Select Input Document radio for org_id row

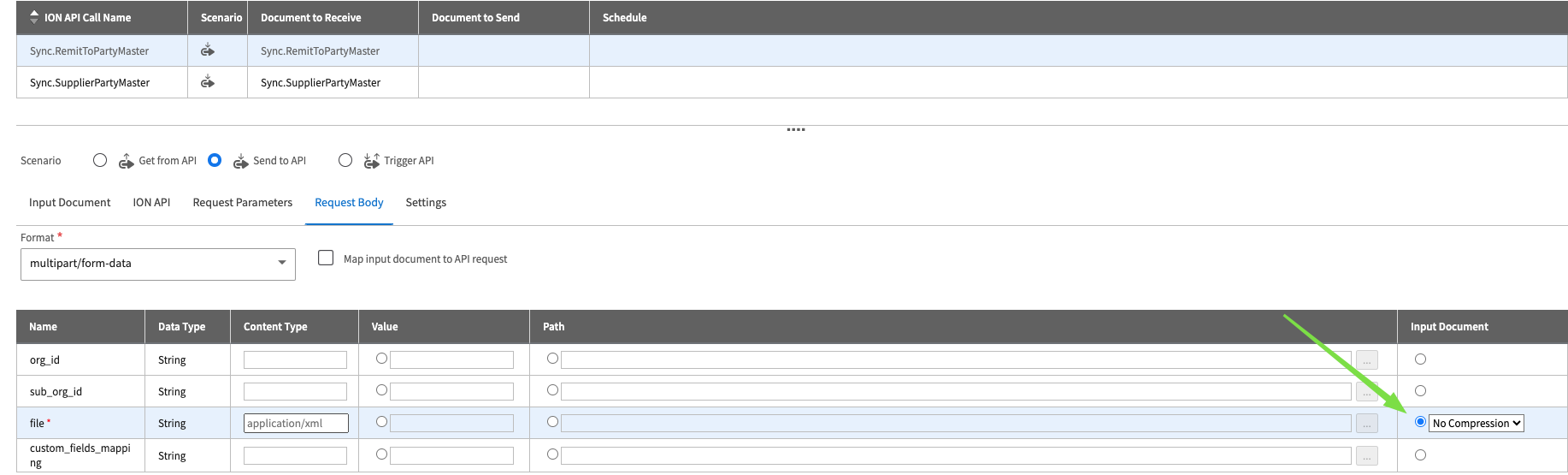pos(1420,359)
